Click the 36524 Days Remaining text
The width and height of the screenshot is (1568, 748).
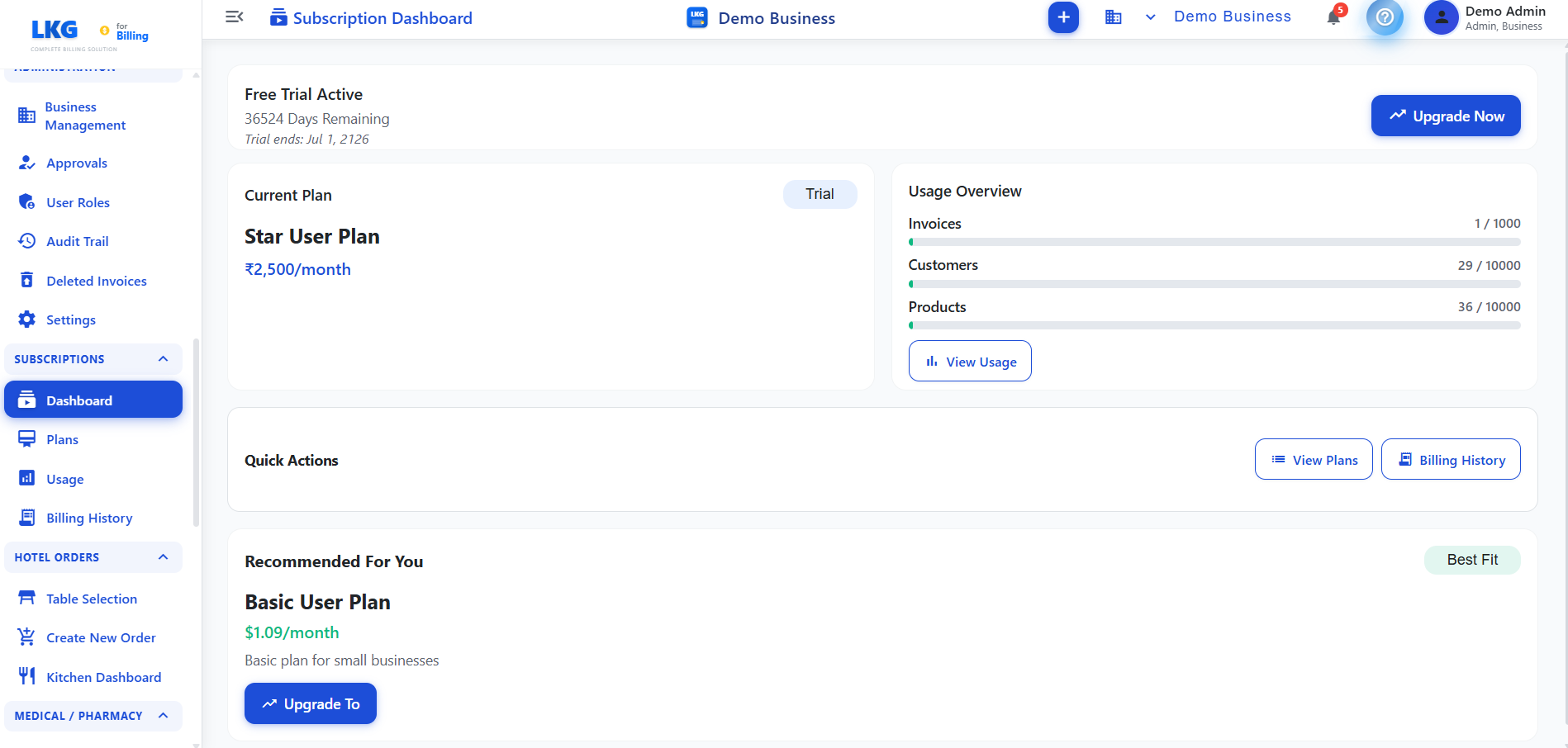click(316, 119)
